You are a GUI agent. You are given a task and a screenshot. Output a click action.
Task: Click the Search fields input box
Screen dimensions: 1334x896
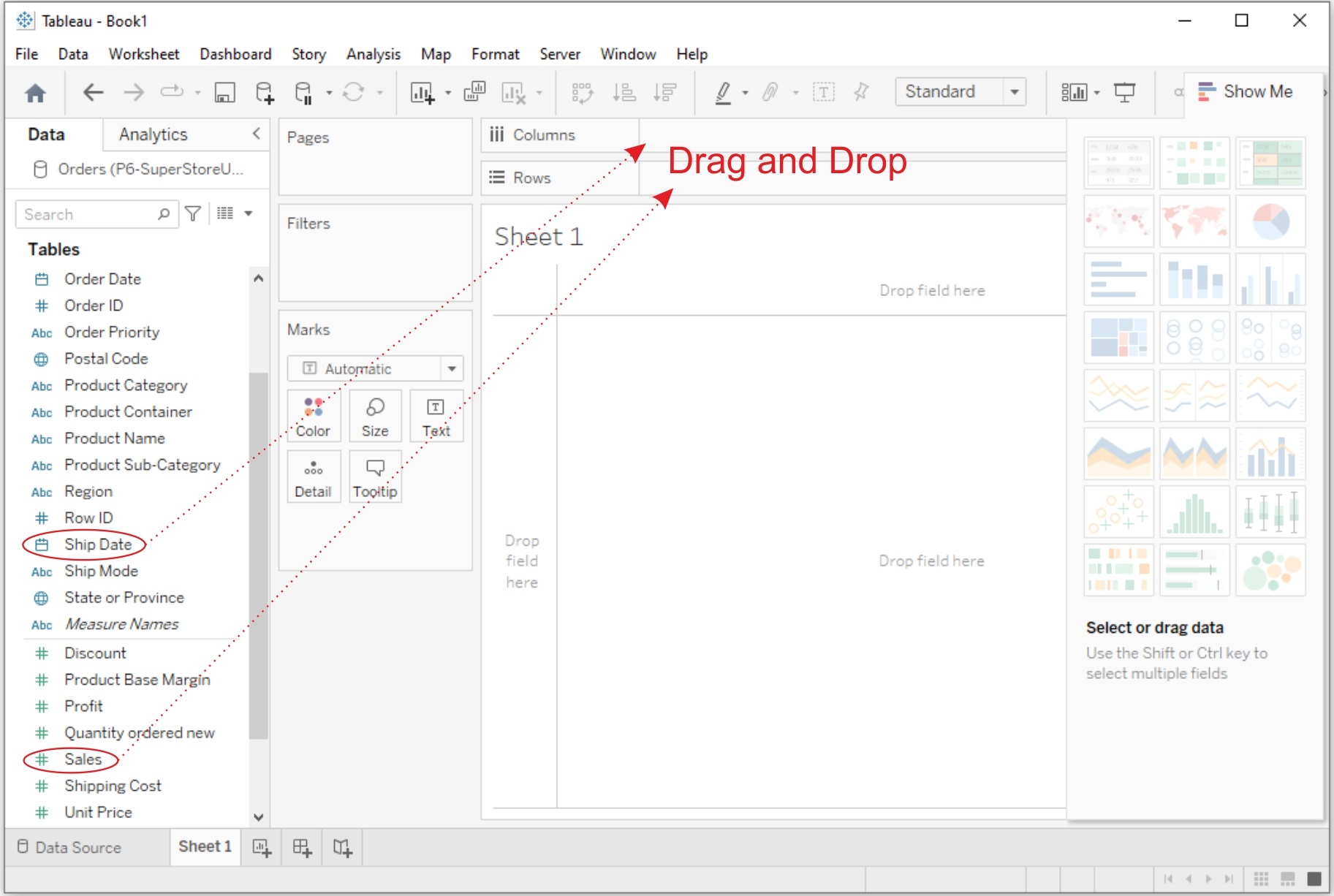[96, 214]
